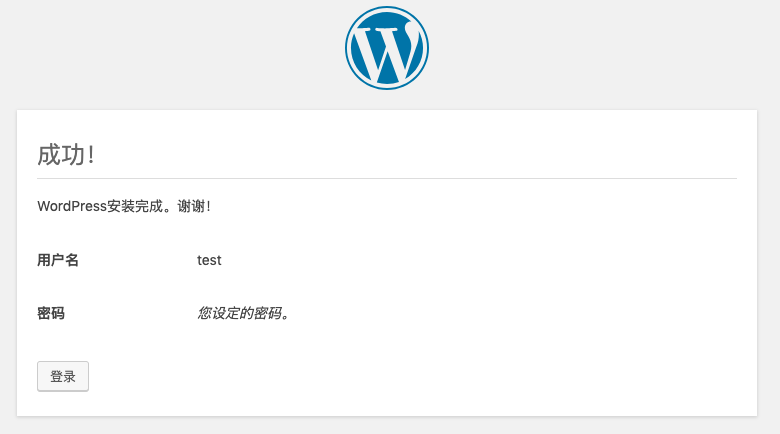
Task: Click the 用 character in the username label
Action: pyautogui.click(x=44, y=260)
